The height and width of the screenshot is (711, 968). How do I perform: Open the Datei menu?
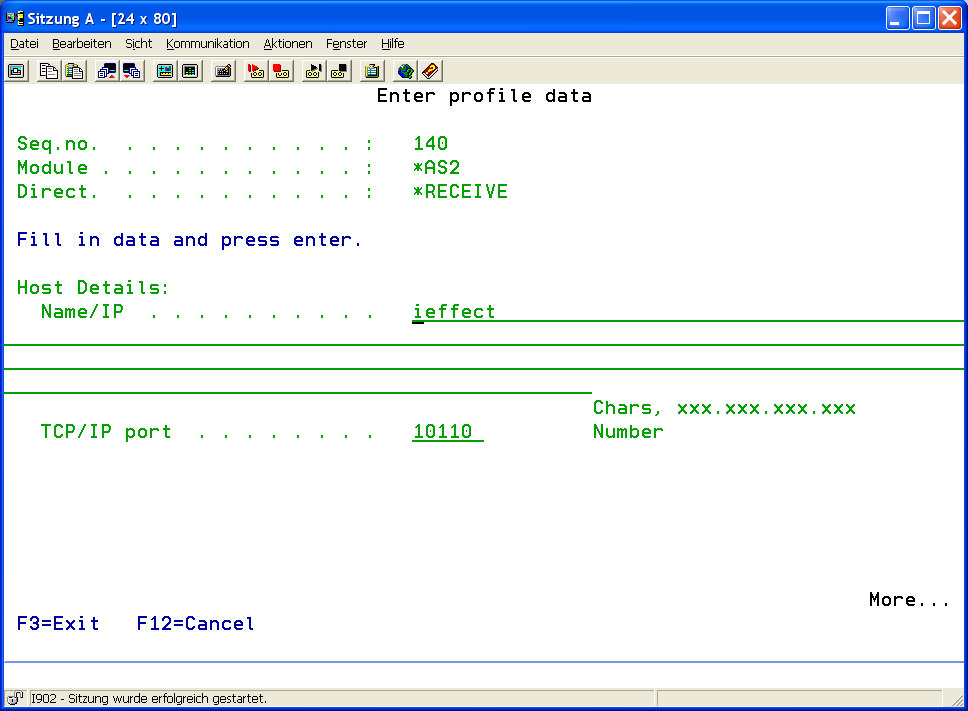pos(24,44)
